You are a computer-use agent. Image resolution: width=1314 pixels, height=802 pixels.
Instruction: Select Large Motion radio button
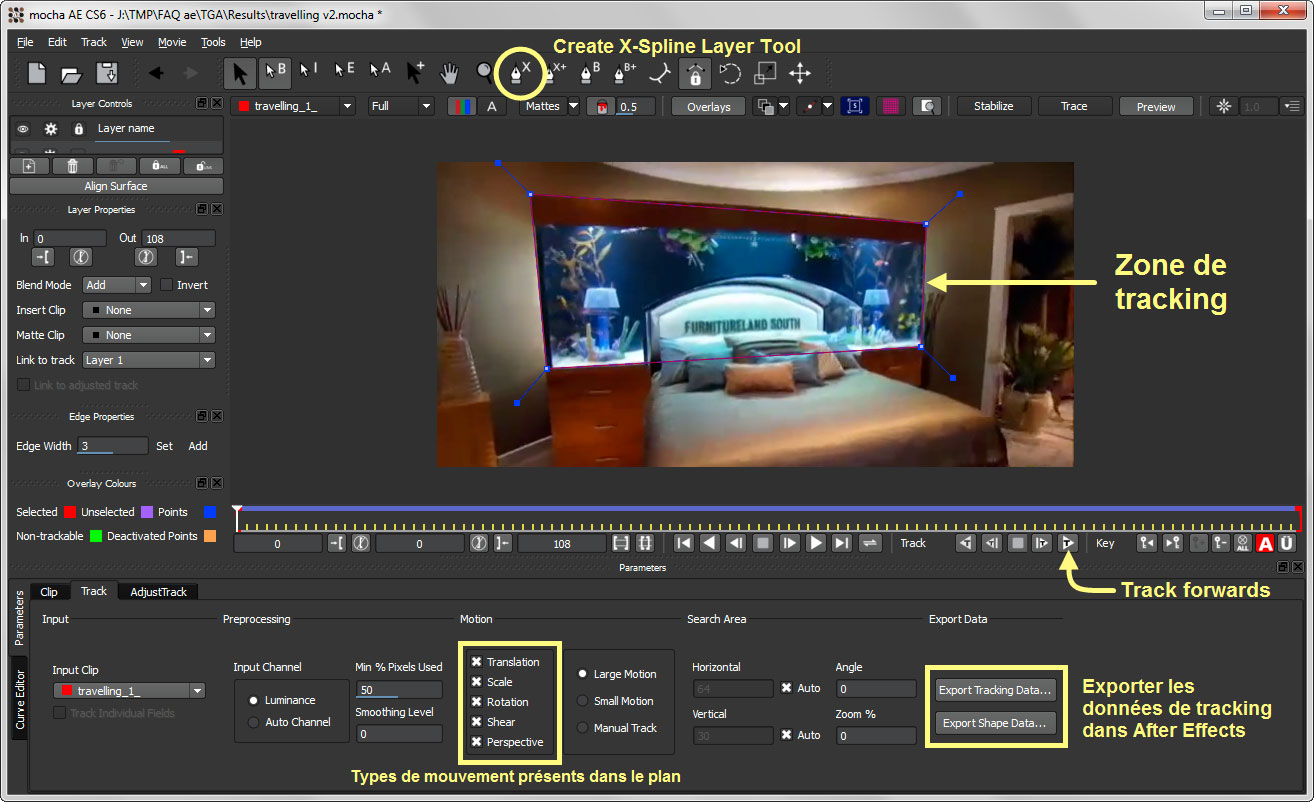(x=582, y=674)
